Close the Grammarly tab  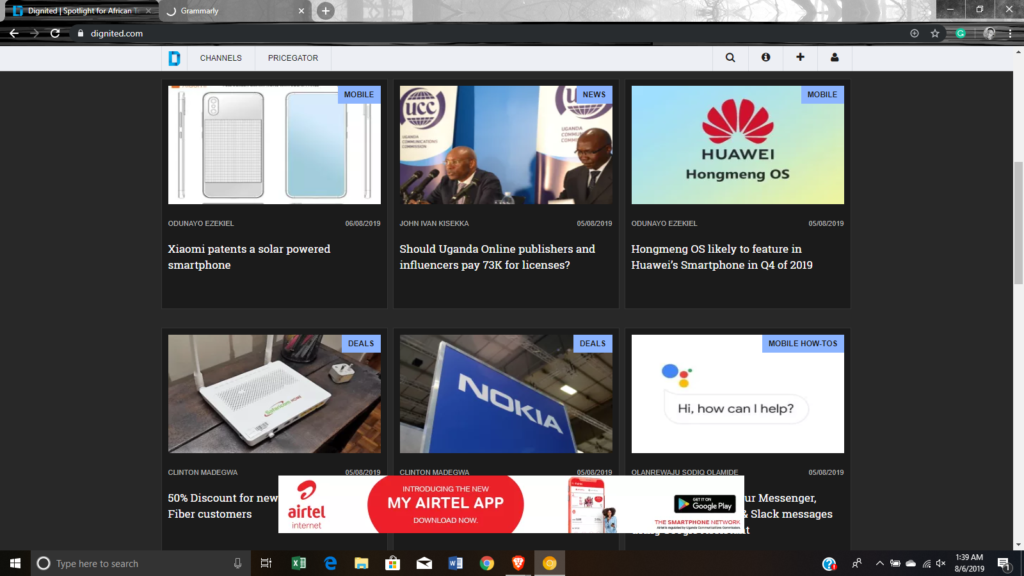point(301,11)
